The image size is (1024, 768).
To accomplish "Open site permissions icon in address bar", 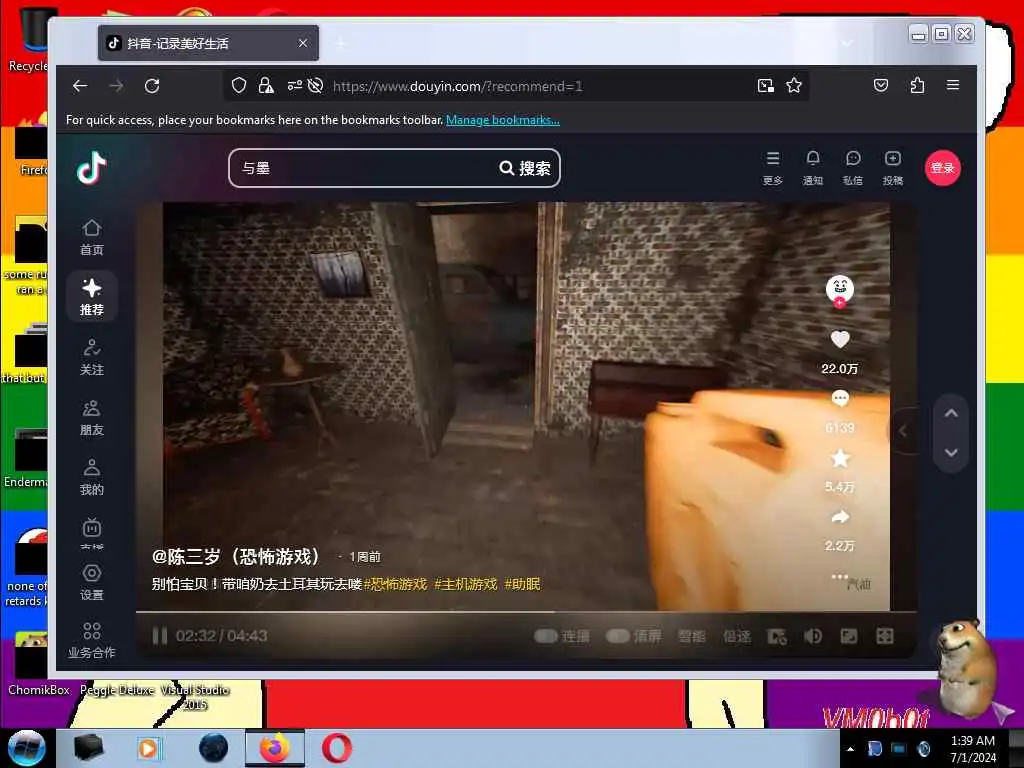I will pyautogui.click(x=295, y=86).
